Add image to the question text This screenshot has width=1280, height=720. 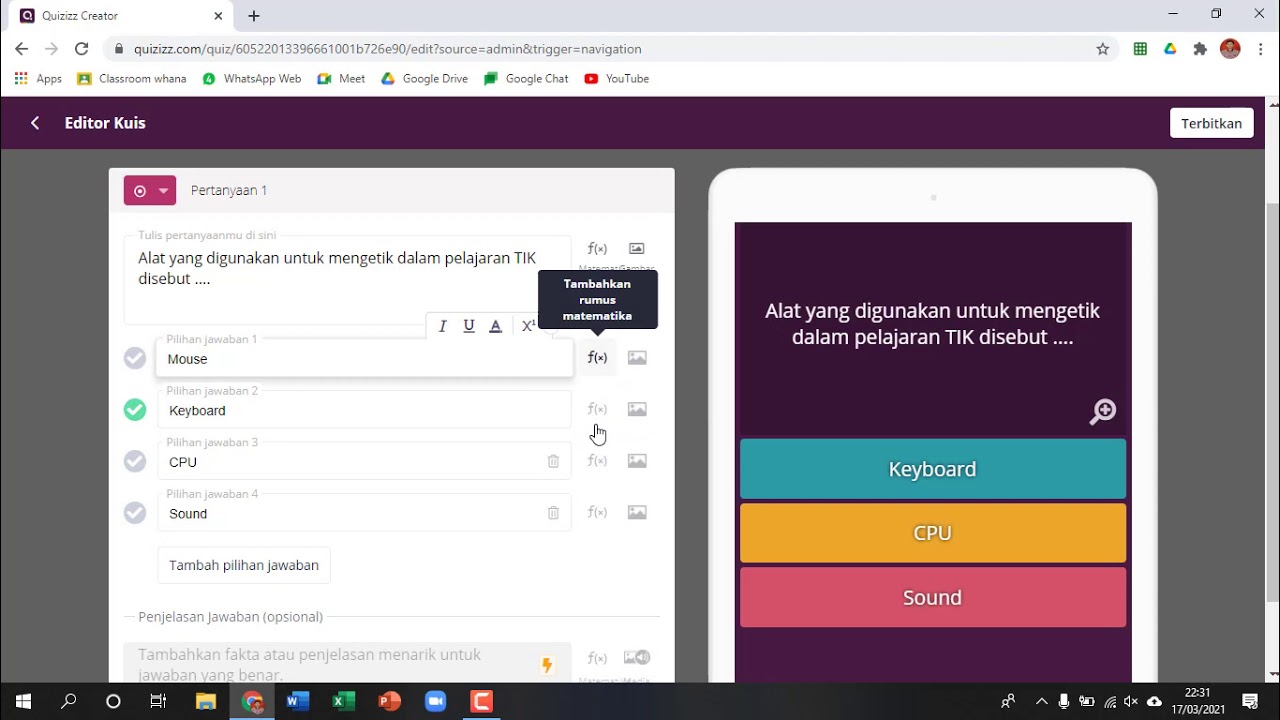click(x=637, y=249)
